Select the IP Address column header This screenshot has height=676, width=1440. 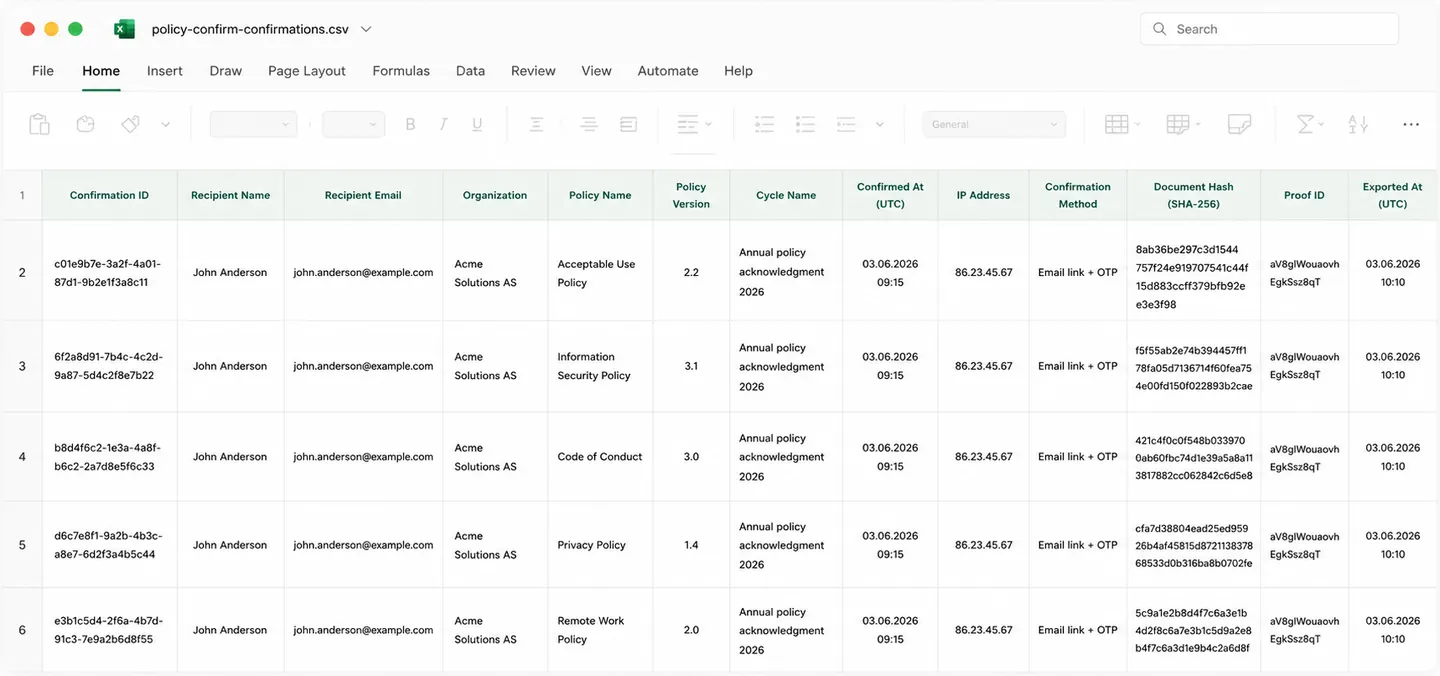[983, 195]
